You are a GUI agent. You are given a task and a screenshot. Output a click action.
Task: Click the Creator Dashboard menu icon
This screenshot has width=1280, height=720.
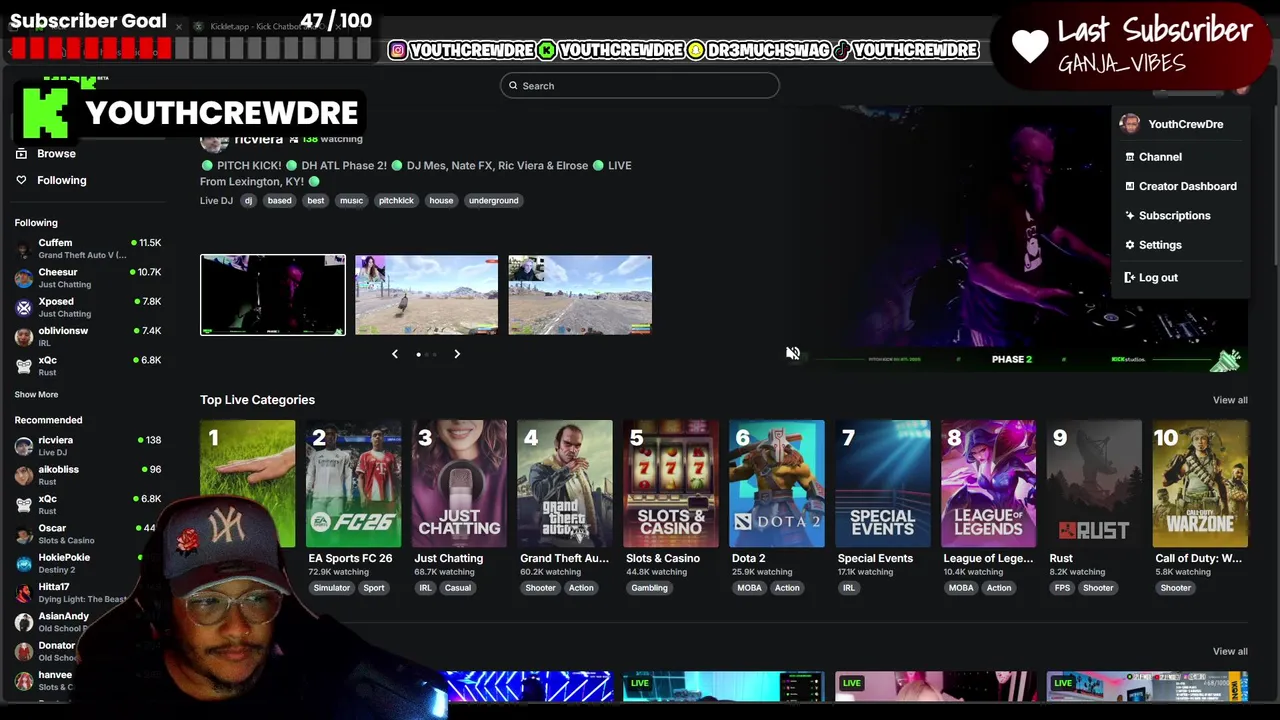[1130, 186]
